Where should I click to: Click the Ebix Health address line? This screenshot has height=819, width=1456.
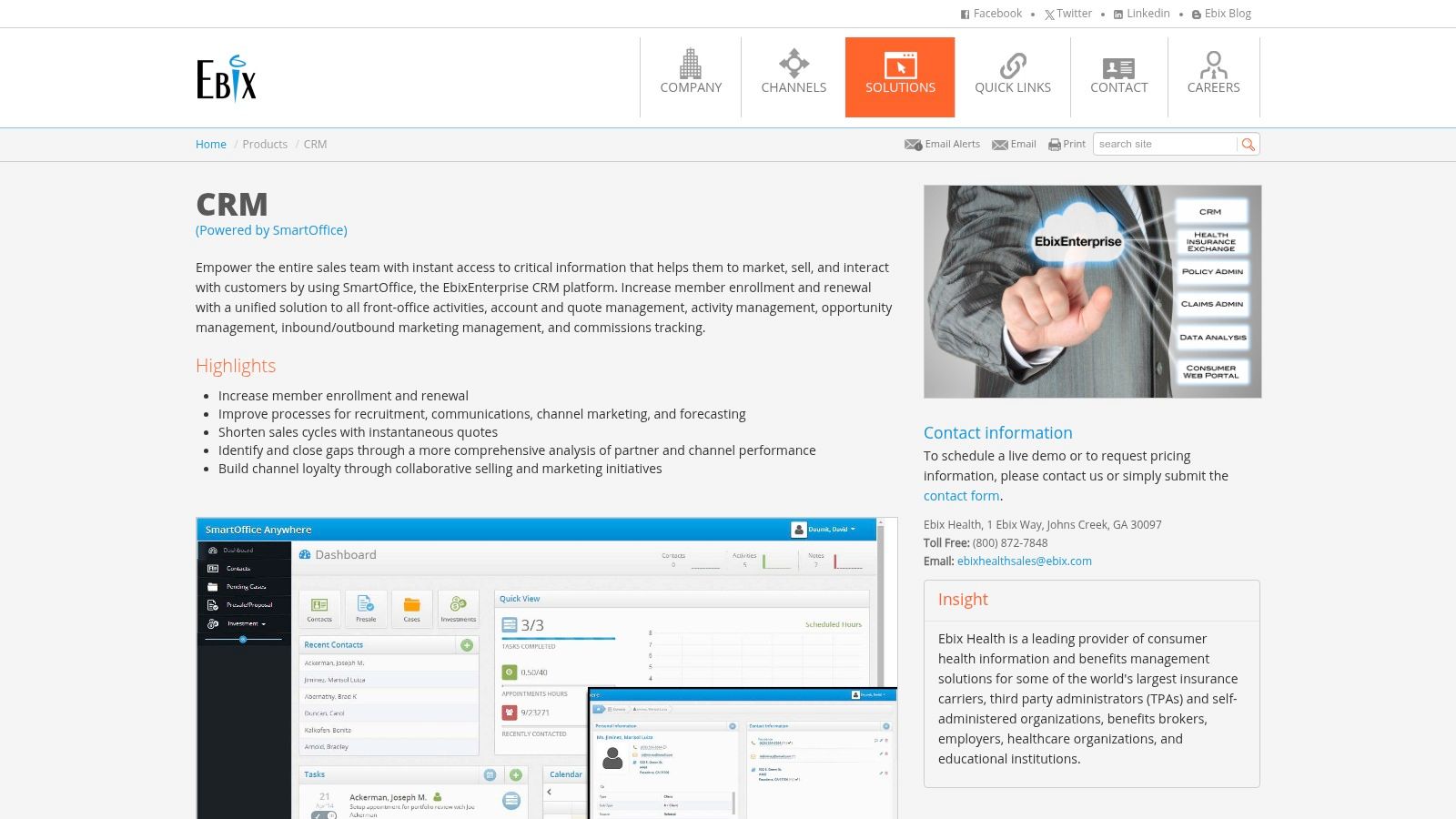(1043, 525)
